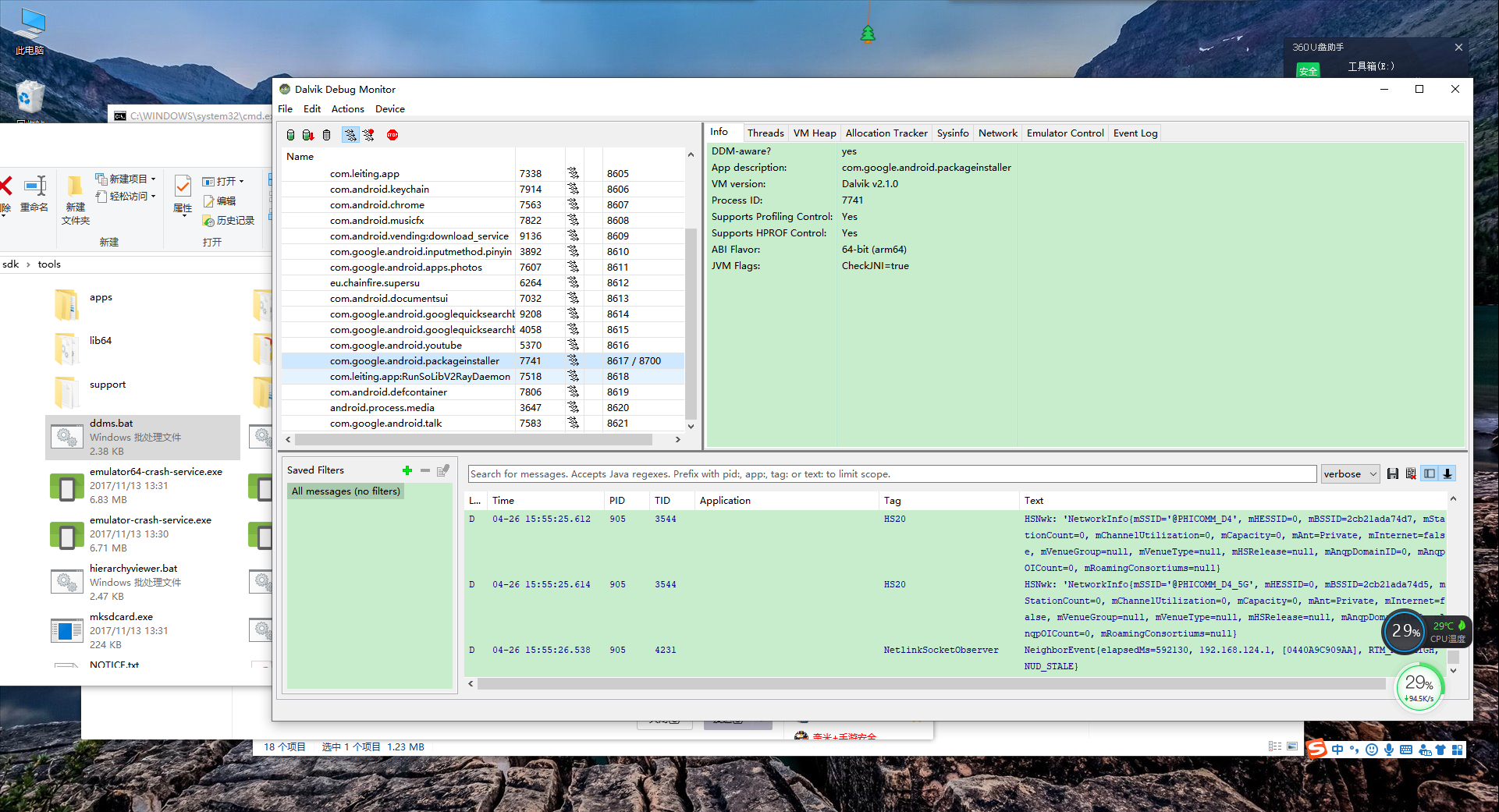The height and width of the screenshot is (812, 1499).
Task: Click the Dump HPROF file icon
Action: [308, 135]
